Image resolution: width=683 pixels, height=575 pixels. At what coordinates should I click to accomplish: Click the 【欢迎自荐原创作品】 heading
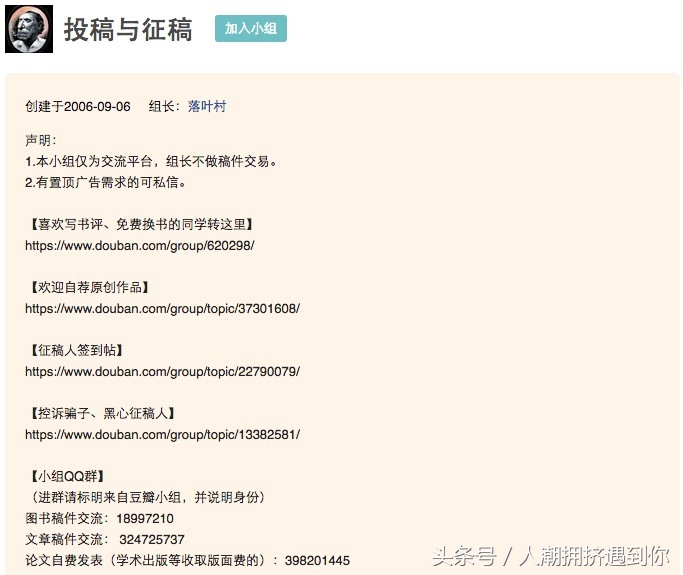pyautogui.click(x=90, y=287)
